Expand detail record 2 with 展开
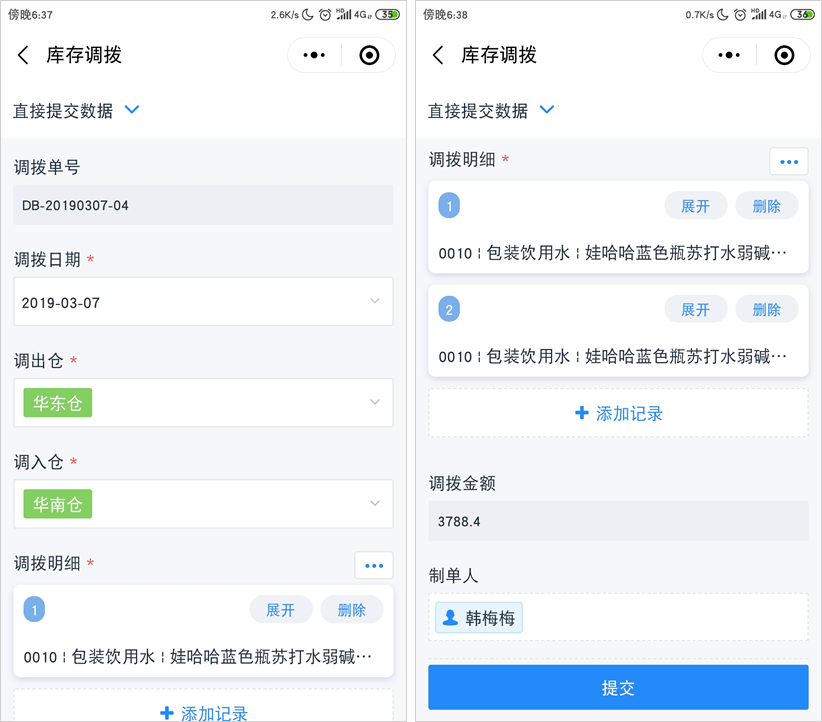This screenshot has height=722, width=822. point(696,309)
